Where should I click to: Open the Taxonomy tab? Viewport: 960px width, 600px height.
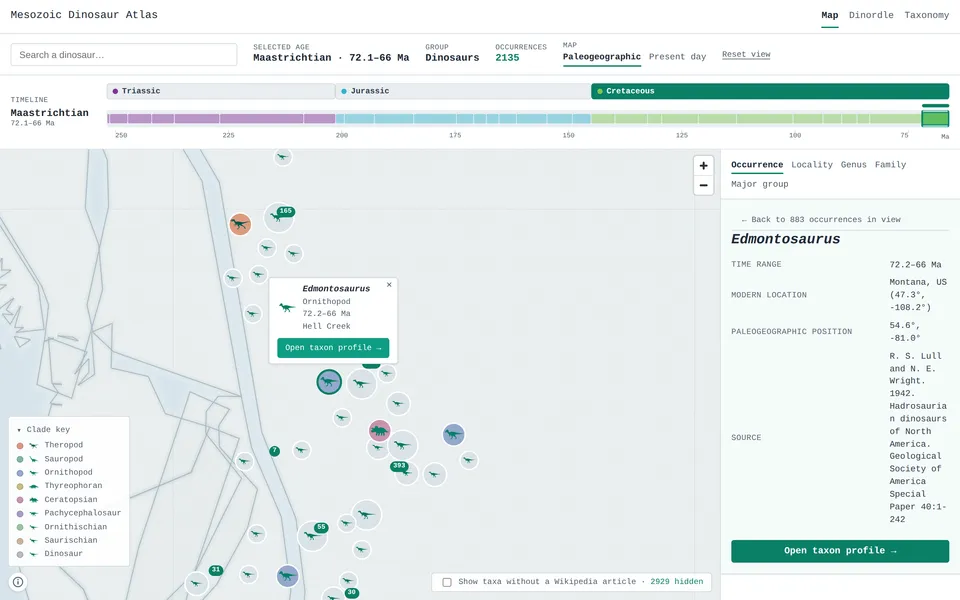point(926,15)
